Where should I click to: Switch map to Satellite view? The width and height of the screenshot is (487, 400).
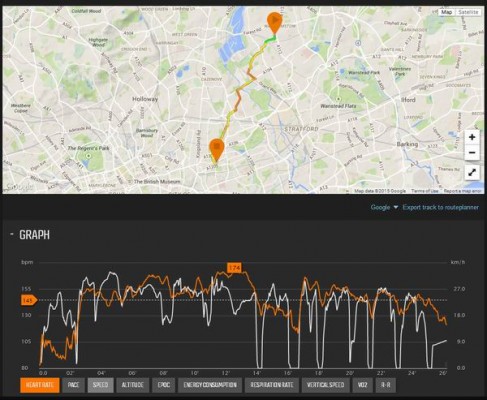tap(468, 12)
